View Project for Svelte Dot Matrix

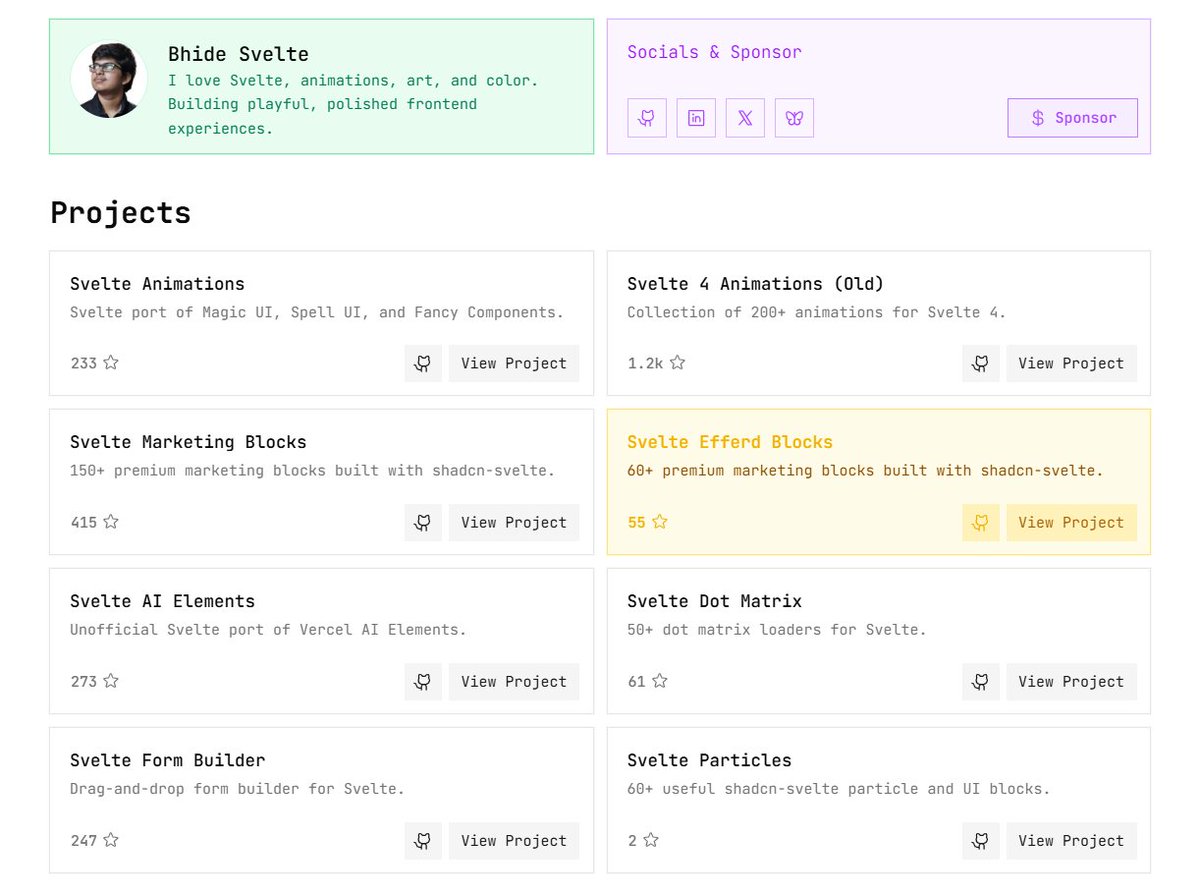pos(1071,682)
